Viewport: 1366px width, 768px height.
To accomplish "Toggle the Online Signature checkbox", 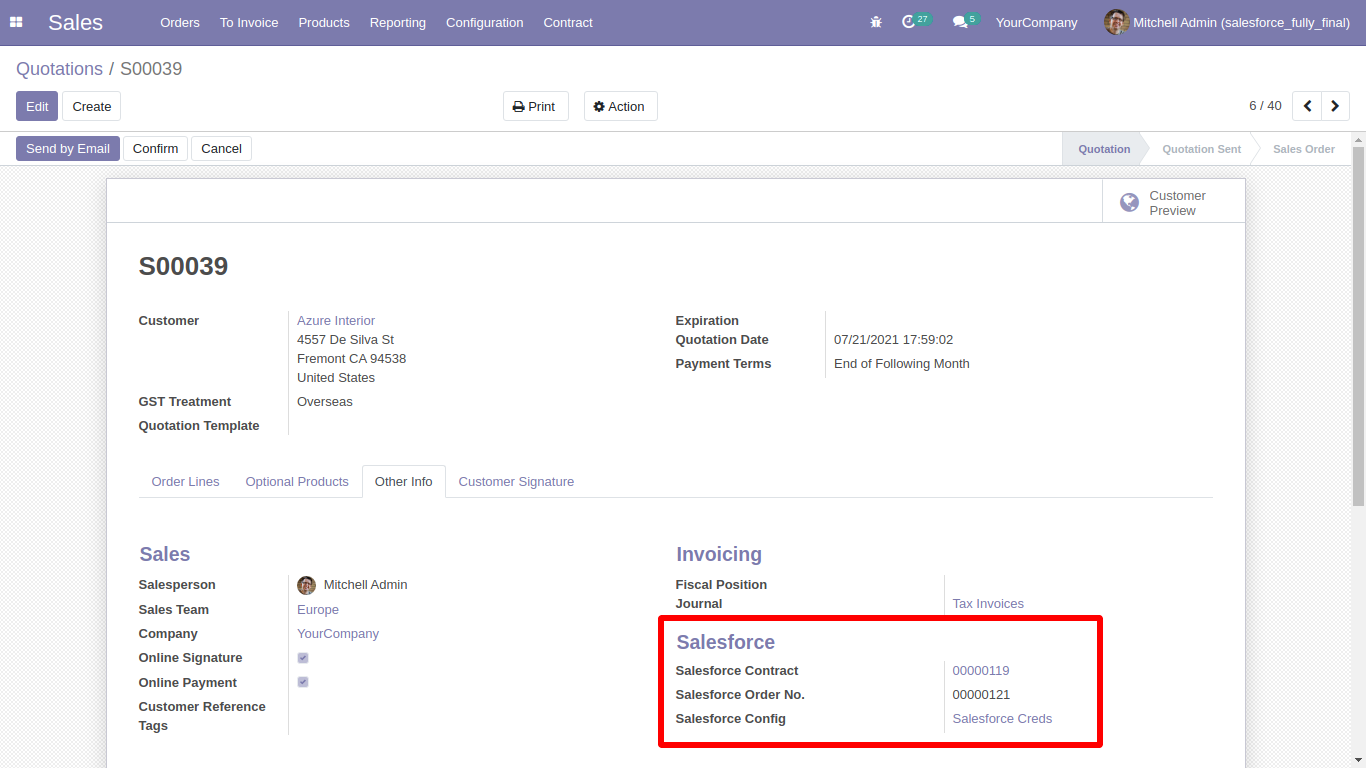I will tap(303, 658).
